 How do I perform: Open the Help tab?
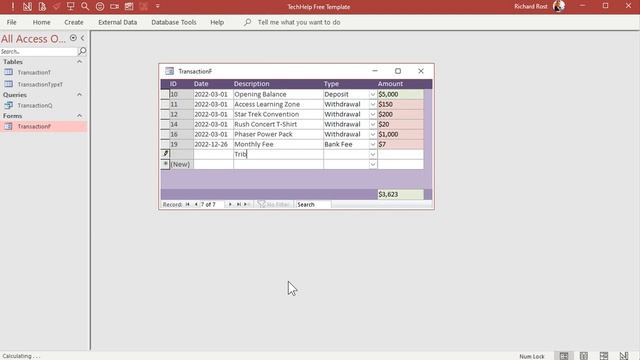click(x=217, y=22)
